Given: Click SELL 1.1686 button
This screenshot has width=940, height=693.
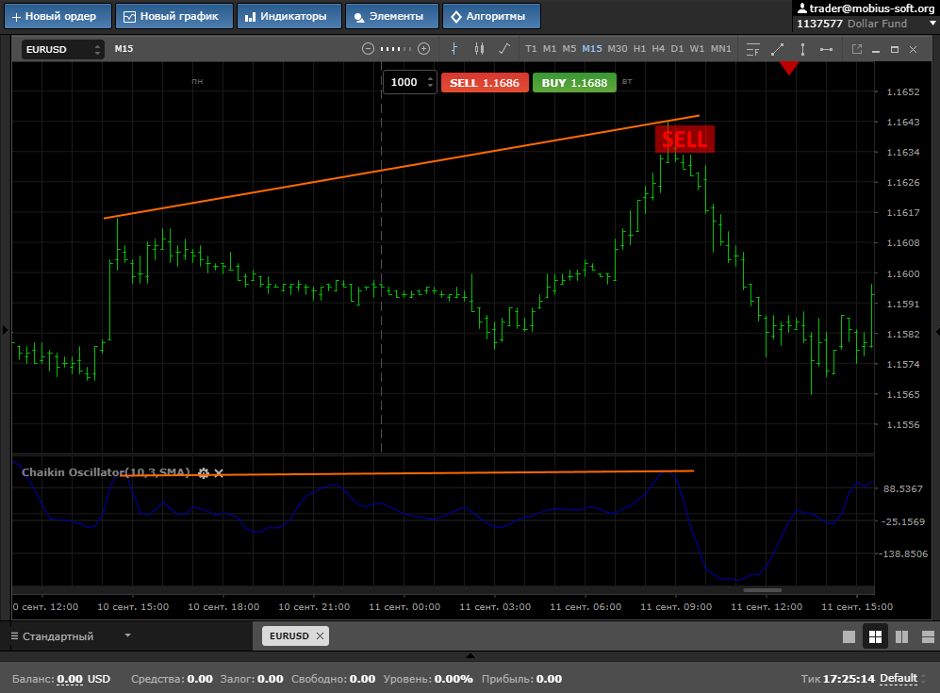Looking at the screenshot, I should [x=485, y=83].
